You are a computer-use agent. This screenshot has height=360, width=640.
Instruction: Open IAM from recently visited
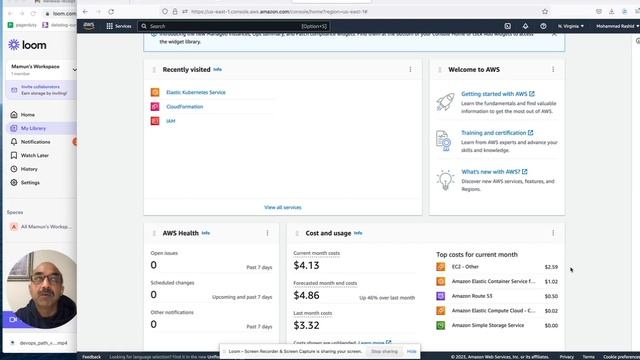[x=171, y=121]
